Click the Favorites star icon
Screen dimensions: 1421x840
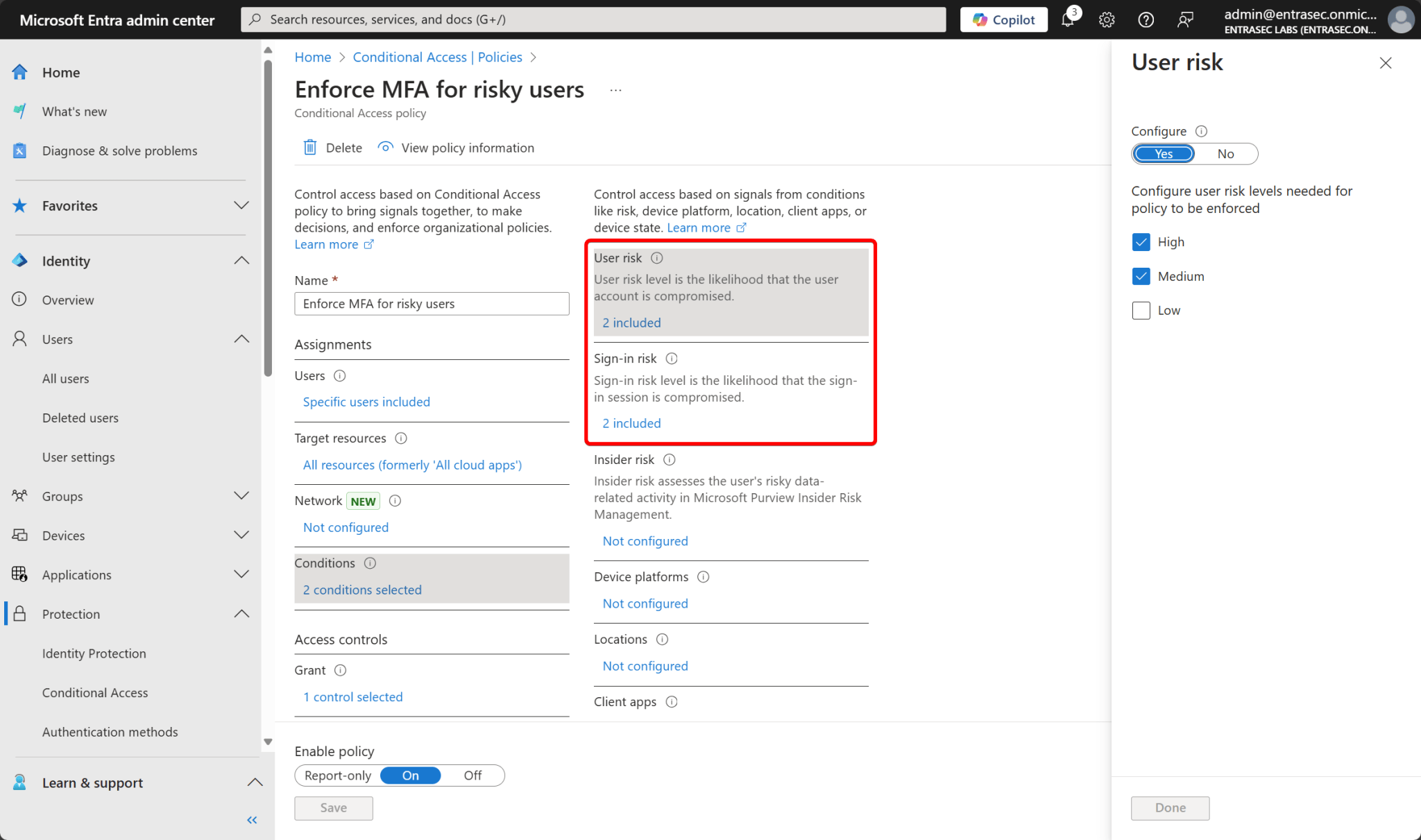pyautogui.click(x=19, y=205)
